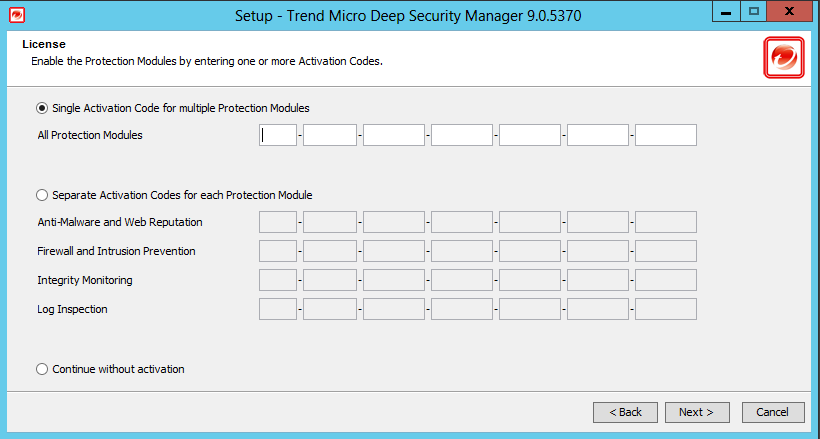Click the Trend Micro icon in title bar

click(17, 15)
